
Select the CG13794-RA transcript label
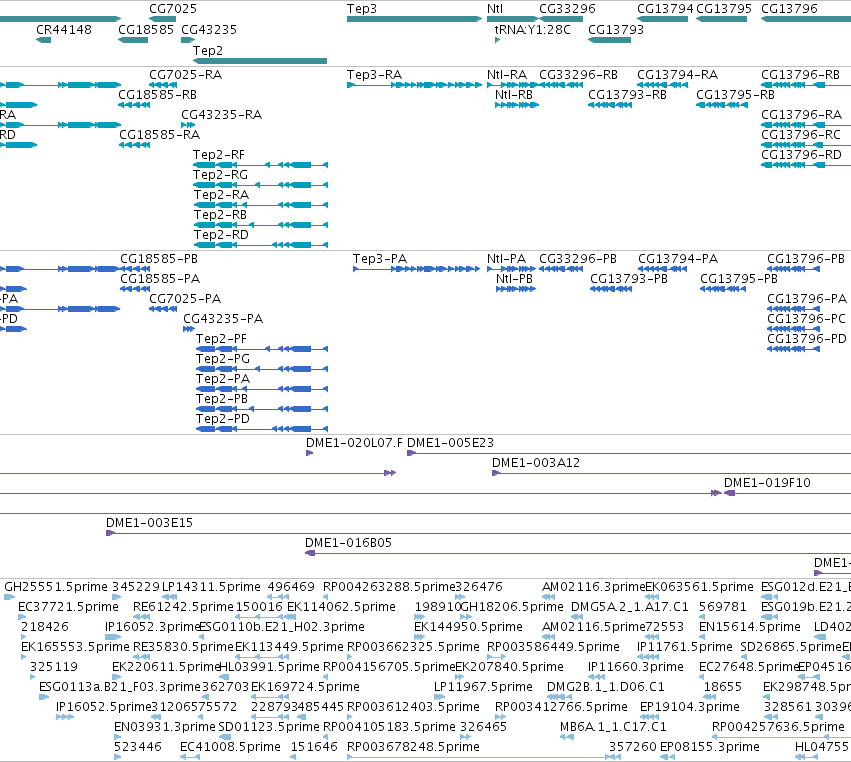tap(677, 74)
